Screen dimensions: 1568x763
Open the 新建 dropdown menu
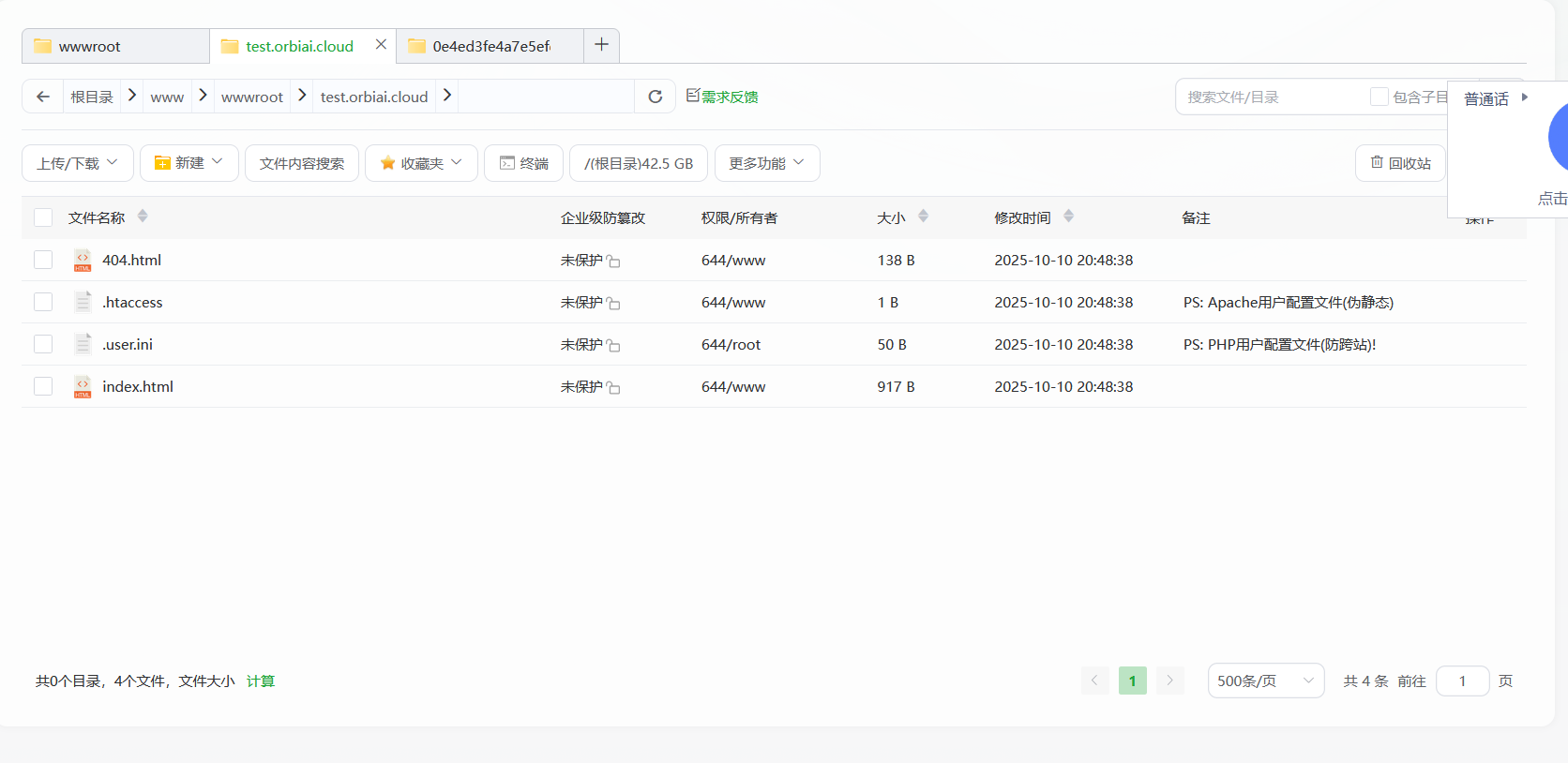(188, 163)
